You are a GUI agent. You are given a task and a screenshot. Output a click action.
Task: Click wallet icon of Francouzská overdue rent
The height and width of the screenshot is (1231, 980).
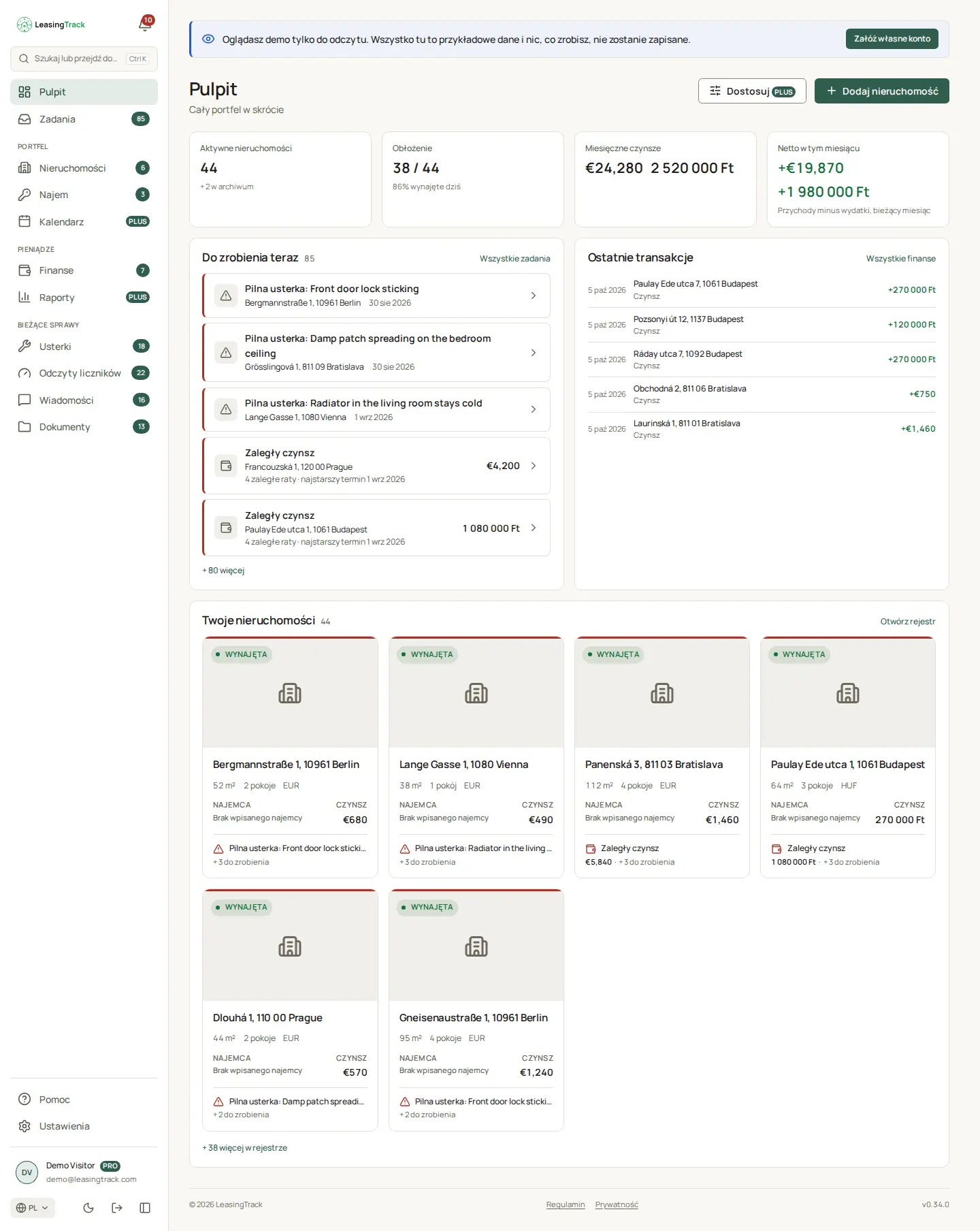pos(226,466)
